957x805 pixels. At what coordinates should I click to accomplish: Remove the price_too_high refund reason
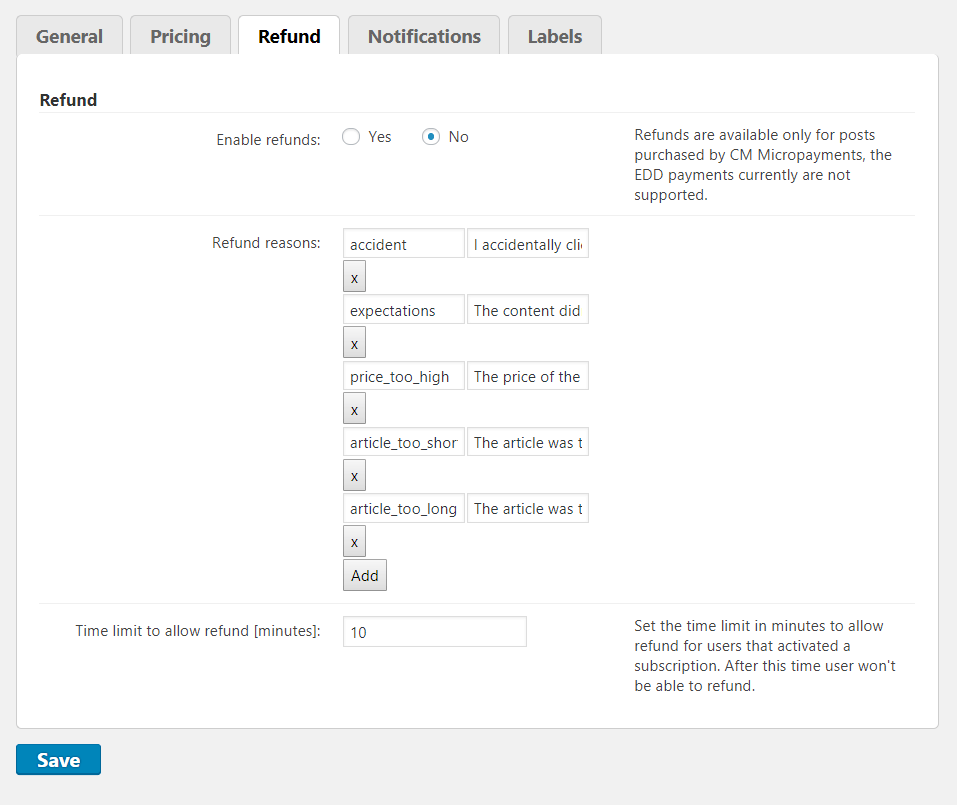click(x=354, y=408)
